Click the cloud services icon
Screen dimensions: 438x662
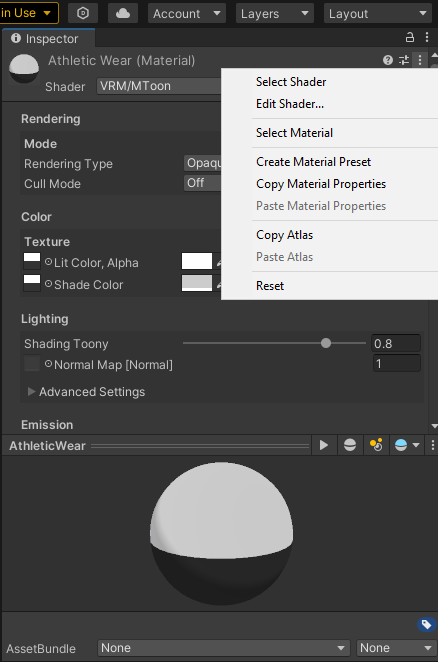coord(123,13)
